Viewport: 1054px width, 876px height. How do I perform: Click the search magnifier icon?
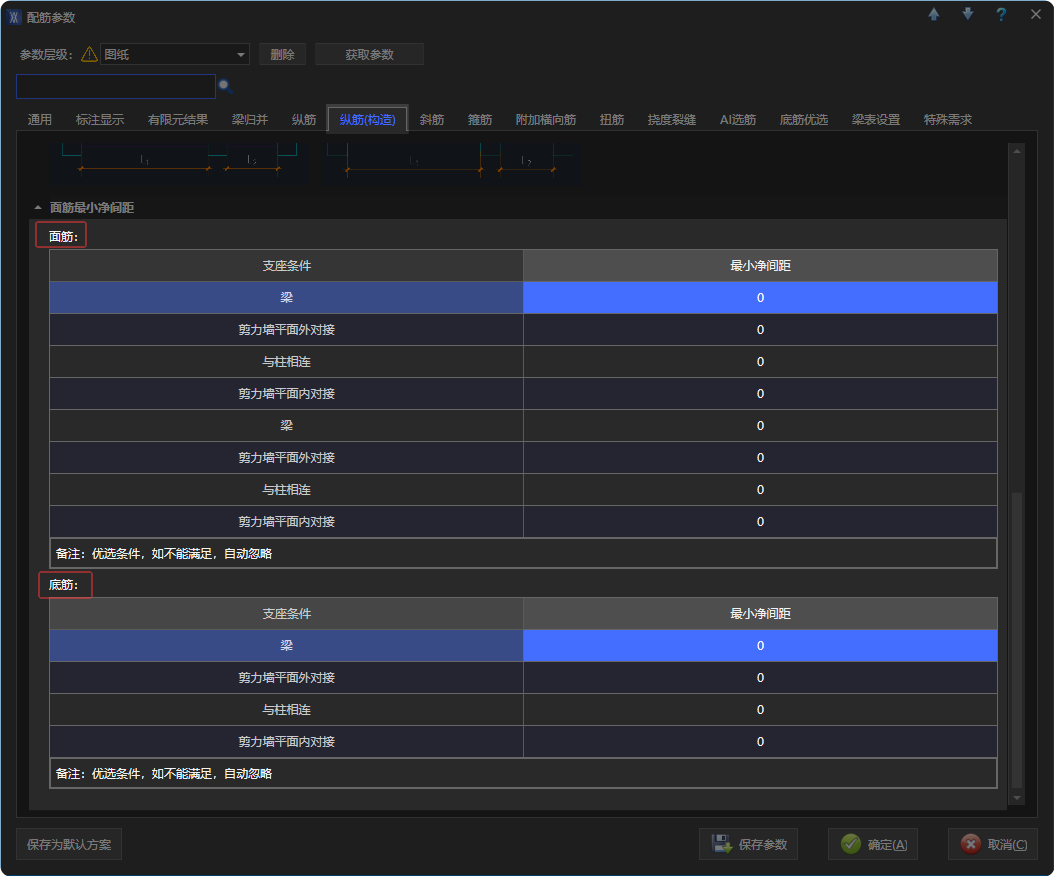225,86
